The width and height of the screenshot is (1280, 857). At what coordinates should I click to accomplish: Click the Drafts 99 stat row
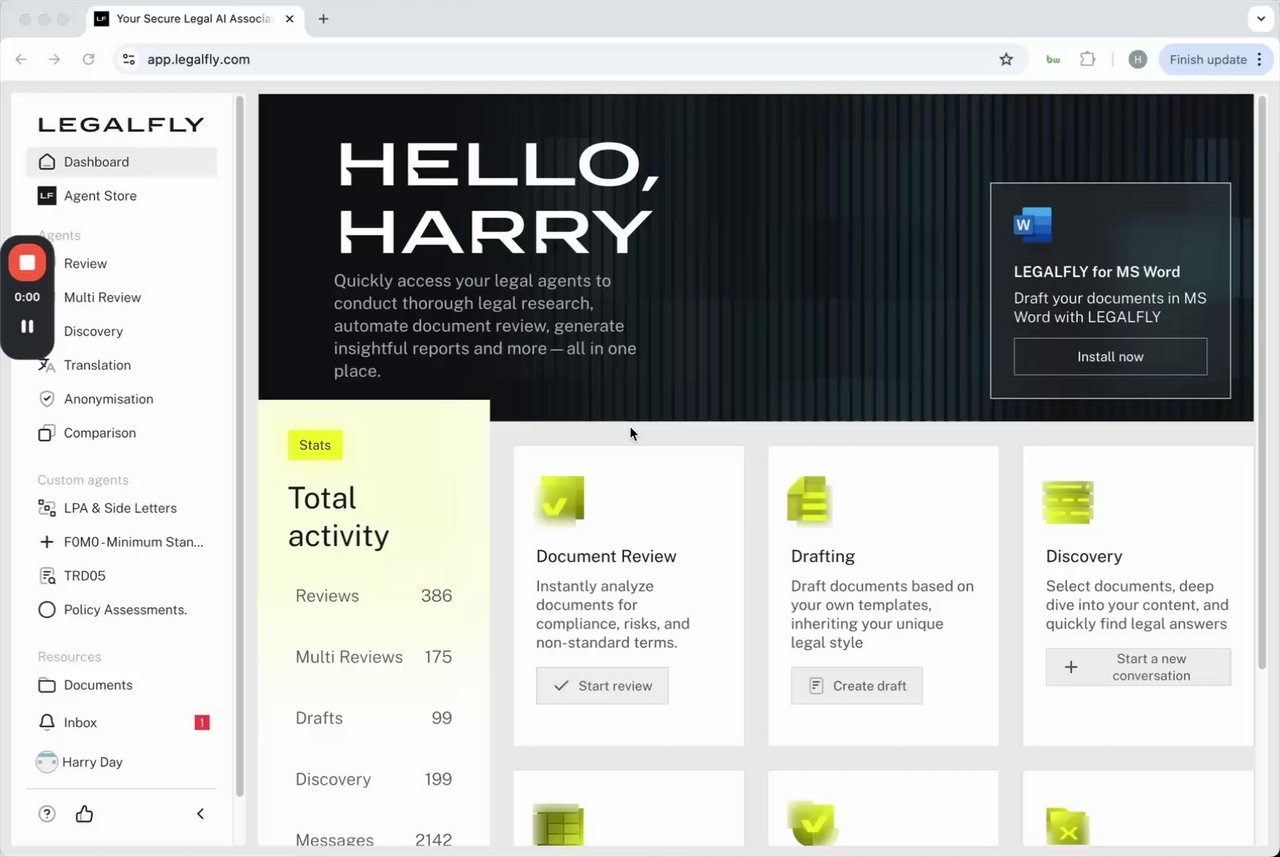click(374, 718)
